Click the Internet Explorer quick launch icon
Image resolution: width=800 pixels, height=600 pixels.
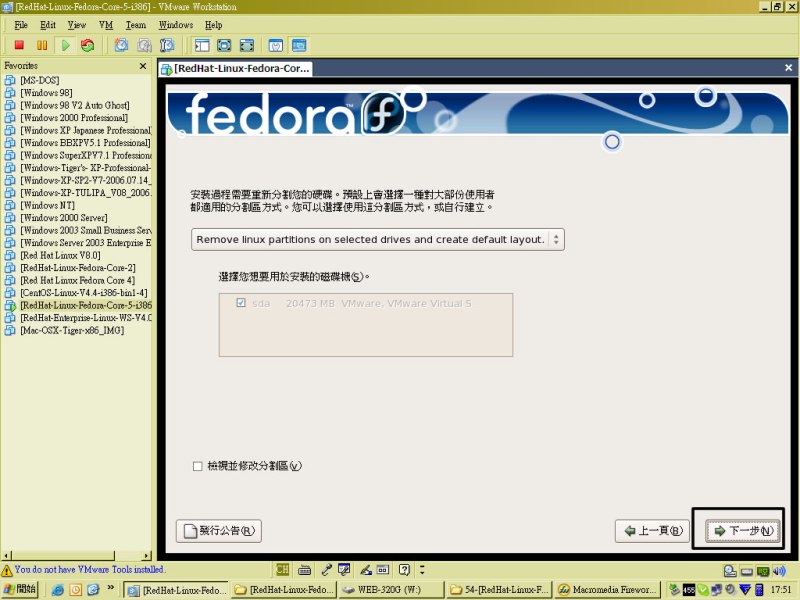click(58, 590)
